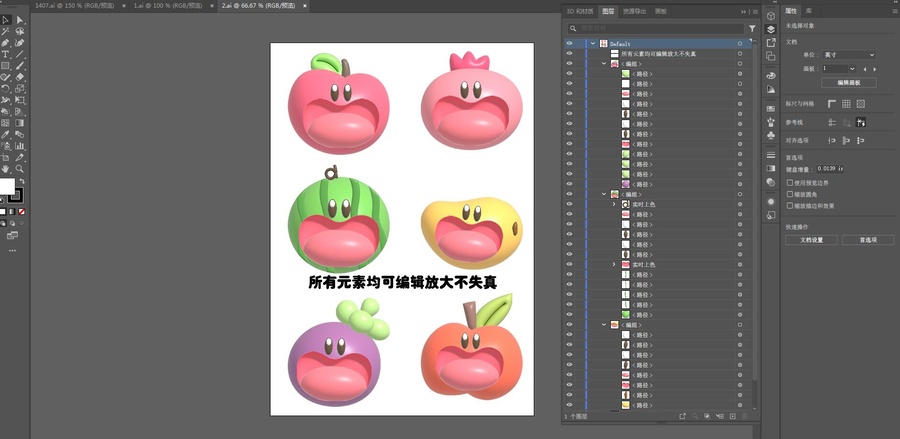Viewport: 900px width, 439px height.
Task: Switch to 库 tab in Properties
Action: point(809,11)
